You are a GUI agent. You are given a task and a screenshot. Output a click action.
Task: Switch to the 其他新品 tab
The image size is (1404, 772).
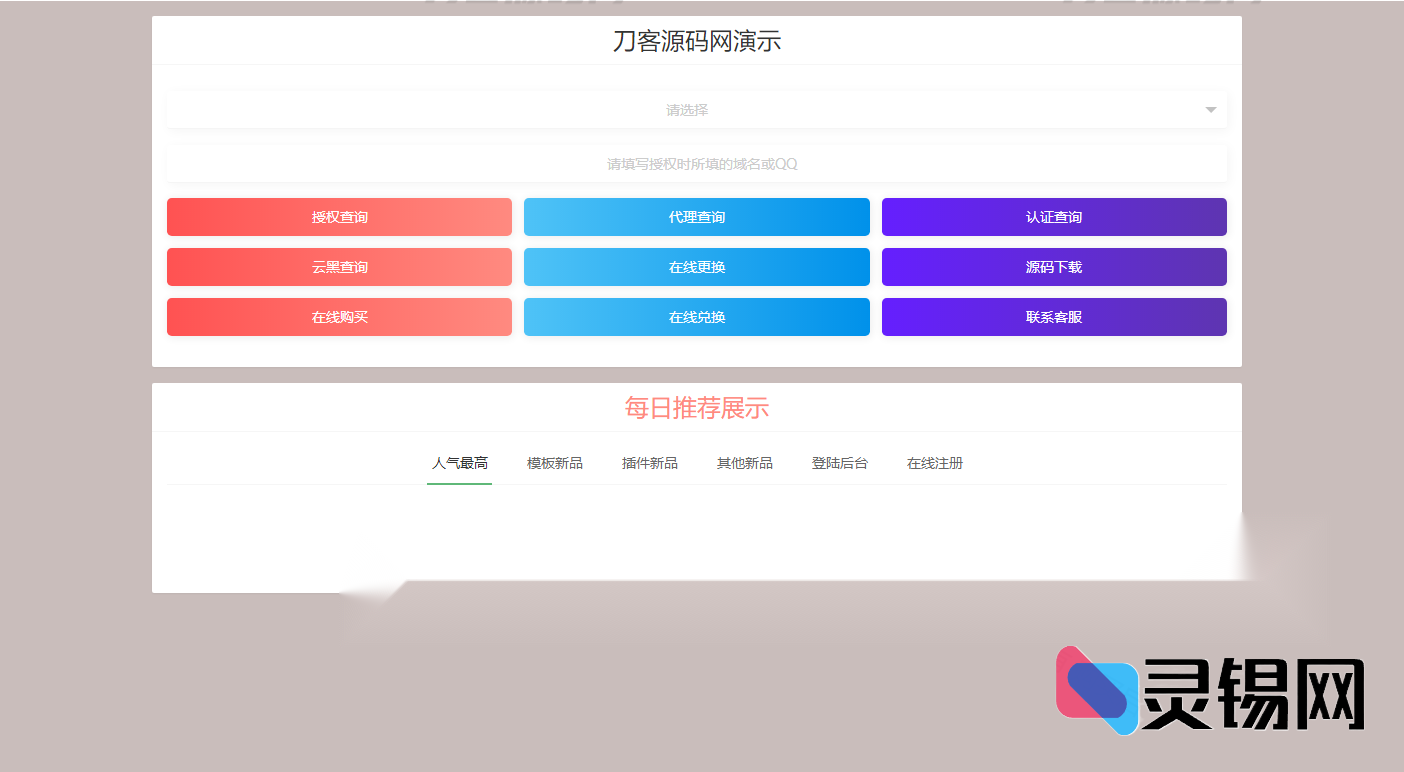pos(744,463)
